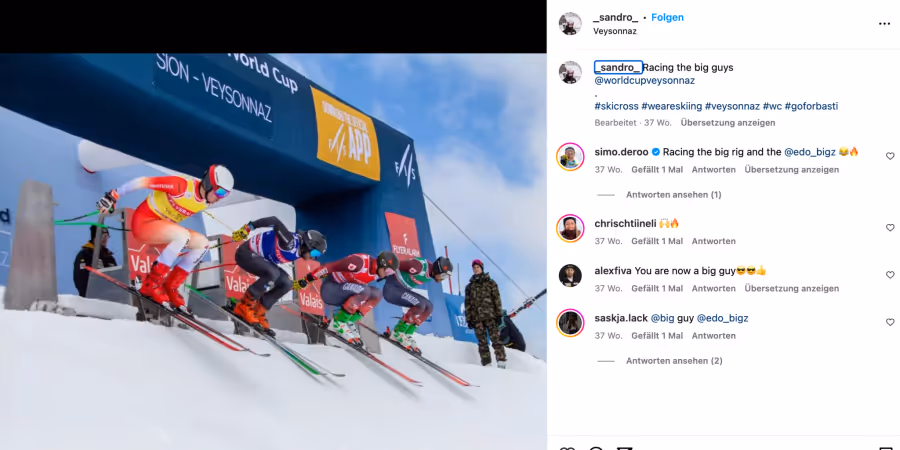Open the Veysonnaz location link

coord(615,32)
